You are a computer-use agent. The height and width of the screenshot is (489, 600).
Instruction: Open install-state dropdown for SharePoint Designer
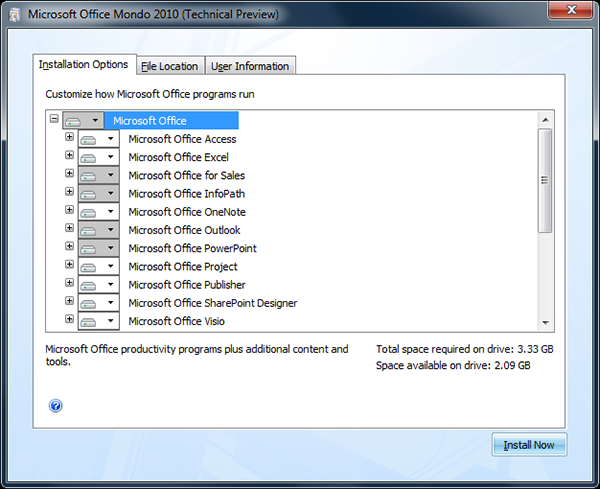point(99,303)
